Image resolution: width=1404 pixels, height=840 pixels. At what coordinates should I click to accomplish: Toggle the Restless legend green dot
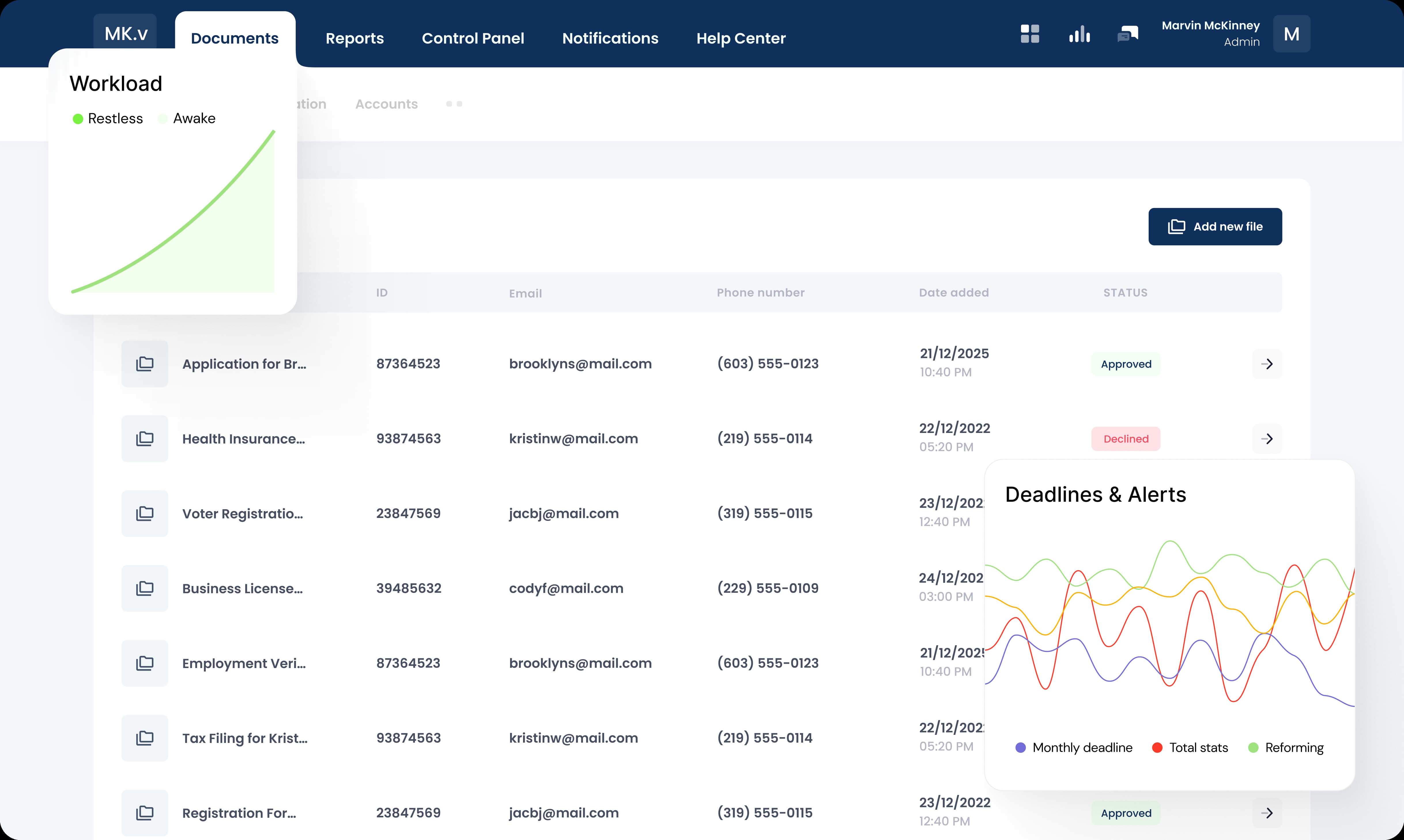point(78,119)
